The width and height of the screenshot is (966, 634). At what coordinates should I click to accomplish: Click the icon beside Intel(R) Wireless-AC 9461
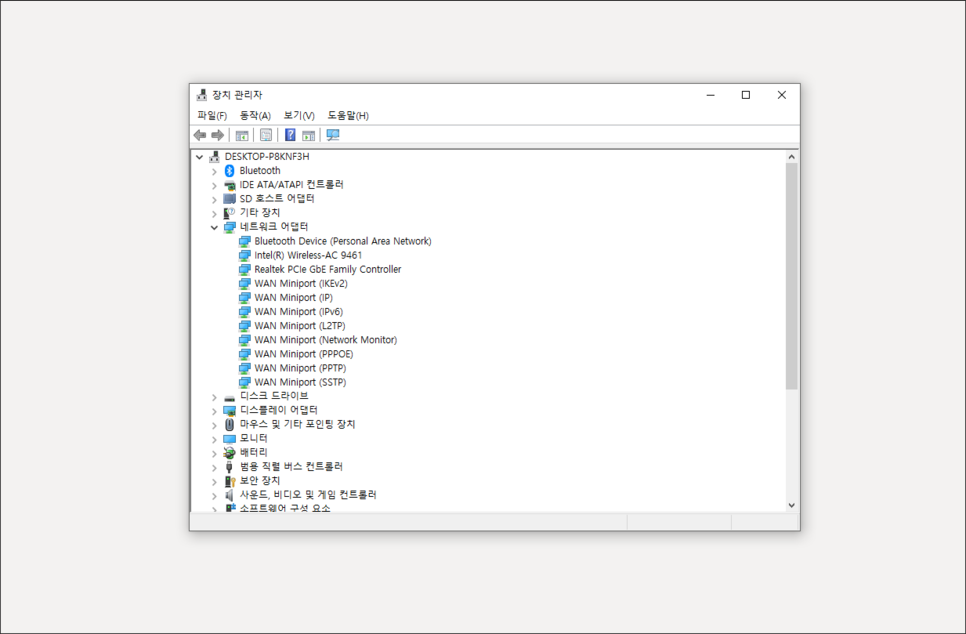(245, 256)
